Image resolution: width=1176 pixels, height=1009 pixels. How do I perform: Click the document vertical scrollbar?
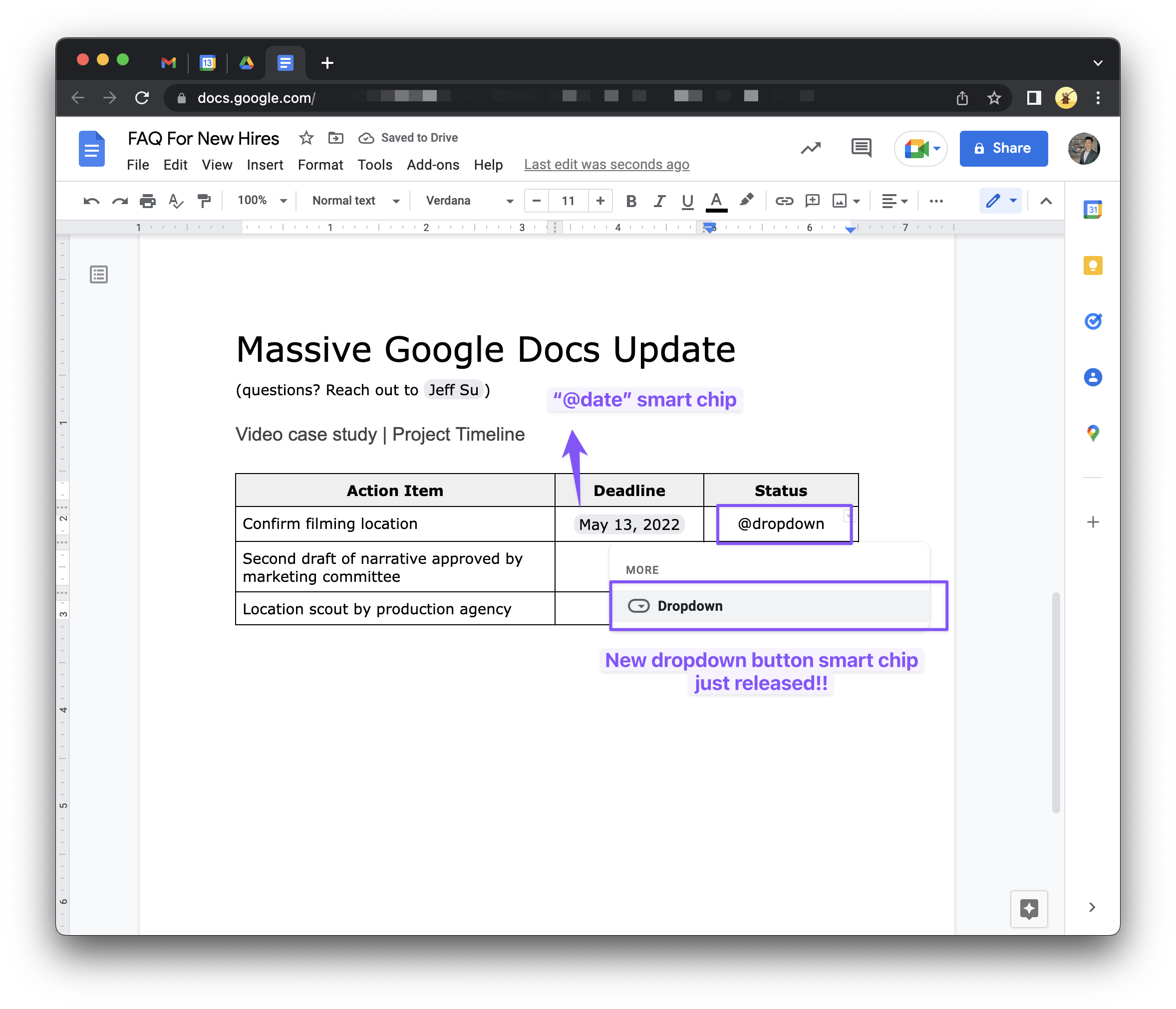(1056, 703)
